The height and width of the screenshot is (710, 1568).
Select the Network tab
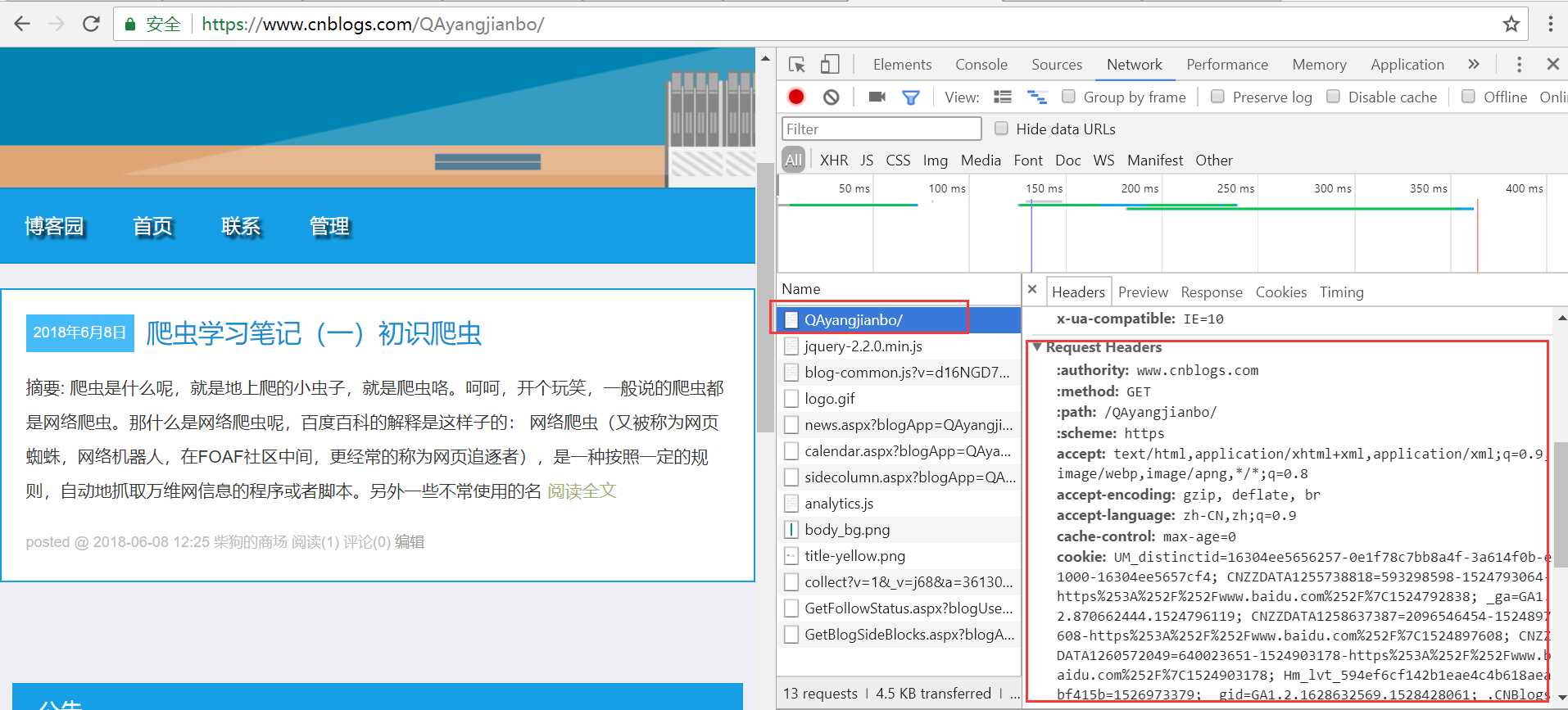coord(1135,65)
